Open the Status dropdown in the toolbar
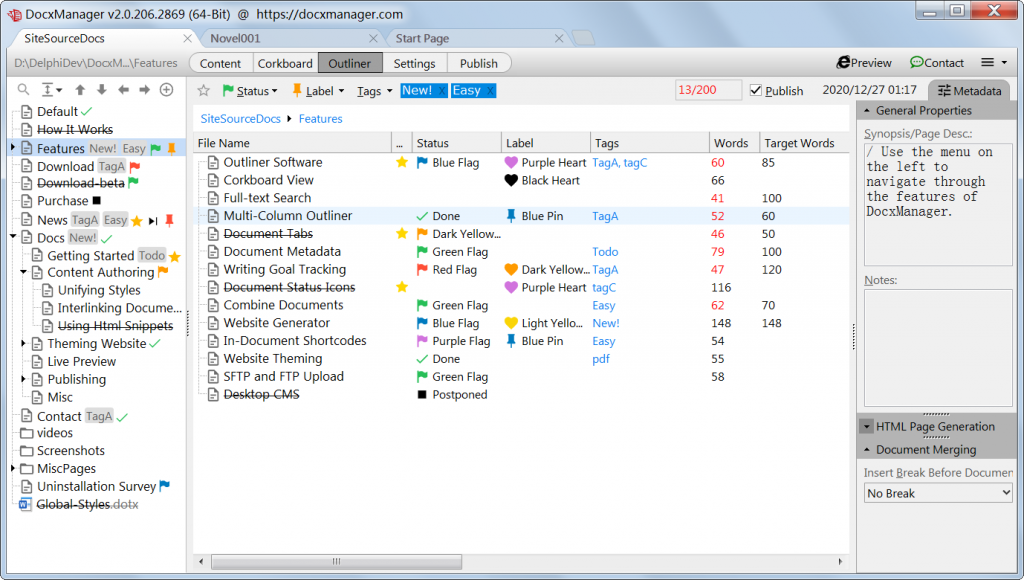1024x580 pixels. point(250,91)
